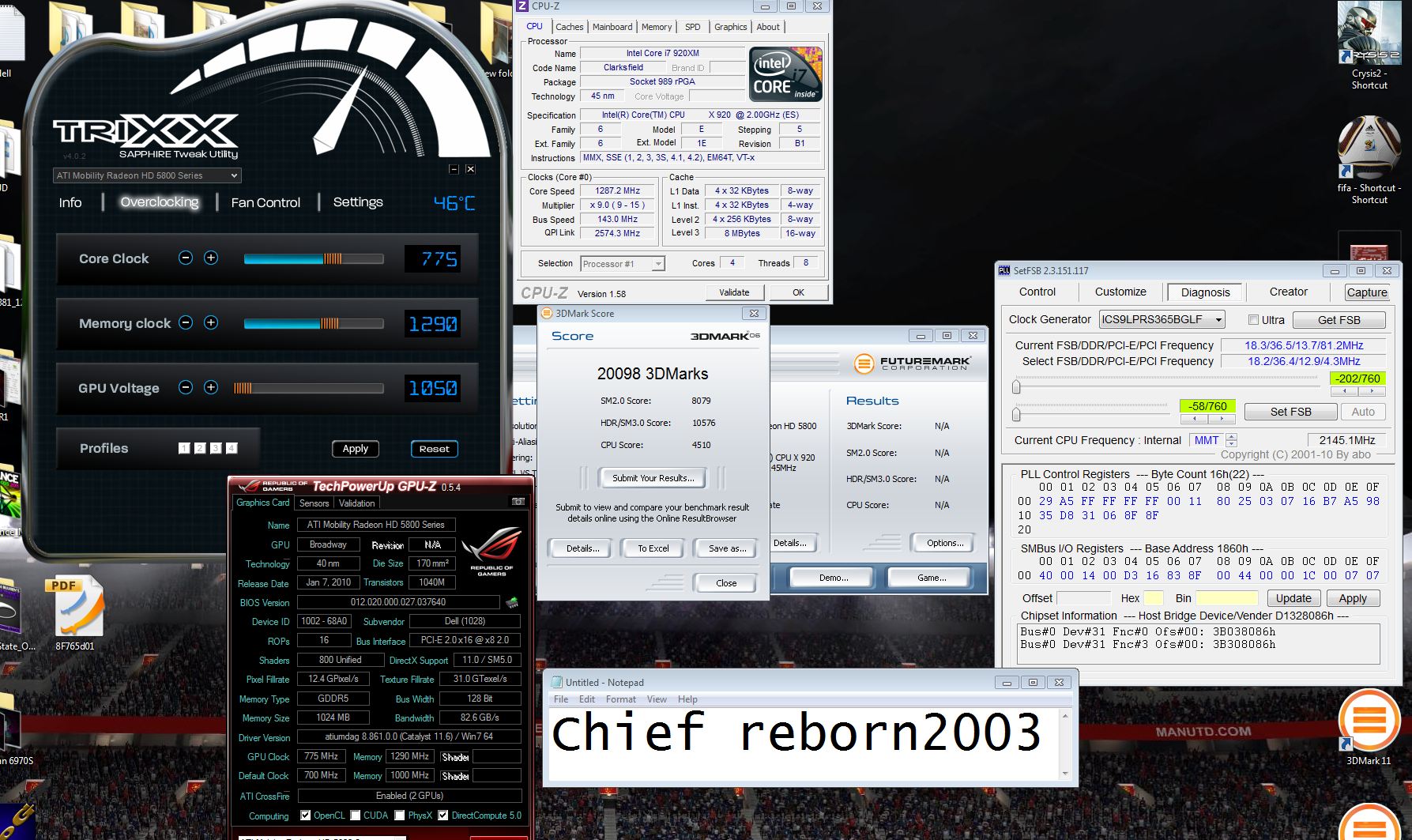Increase Core Clock with the plus icon
Screen dimensions: 1412x840
(211, 258)
